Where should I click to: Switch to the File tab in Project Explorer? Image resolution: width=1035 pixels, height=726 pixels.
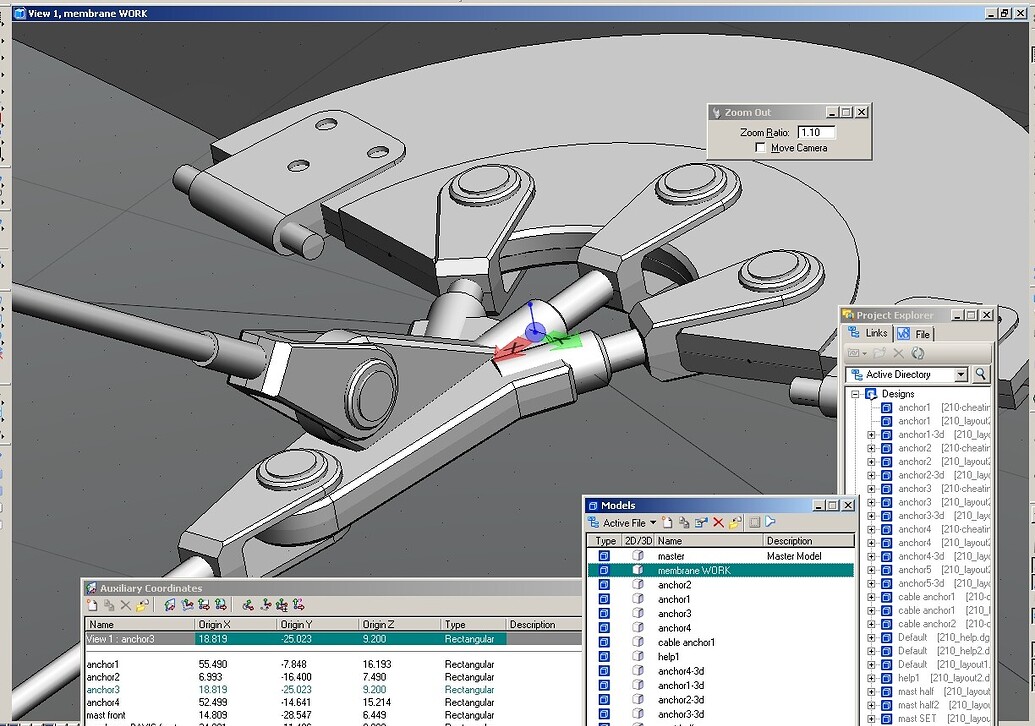coord(923,333)
